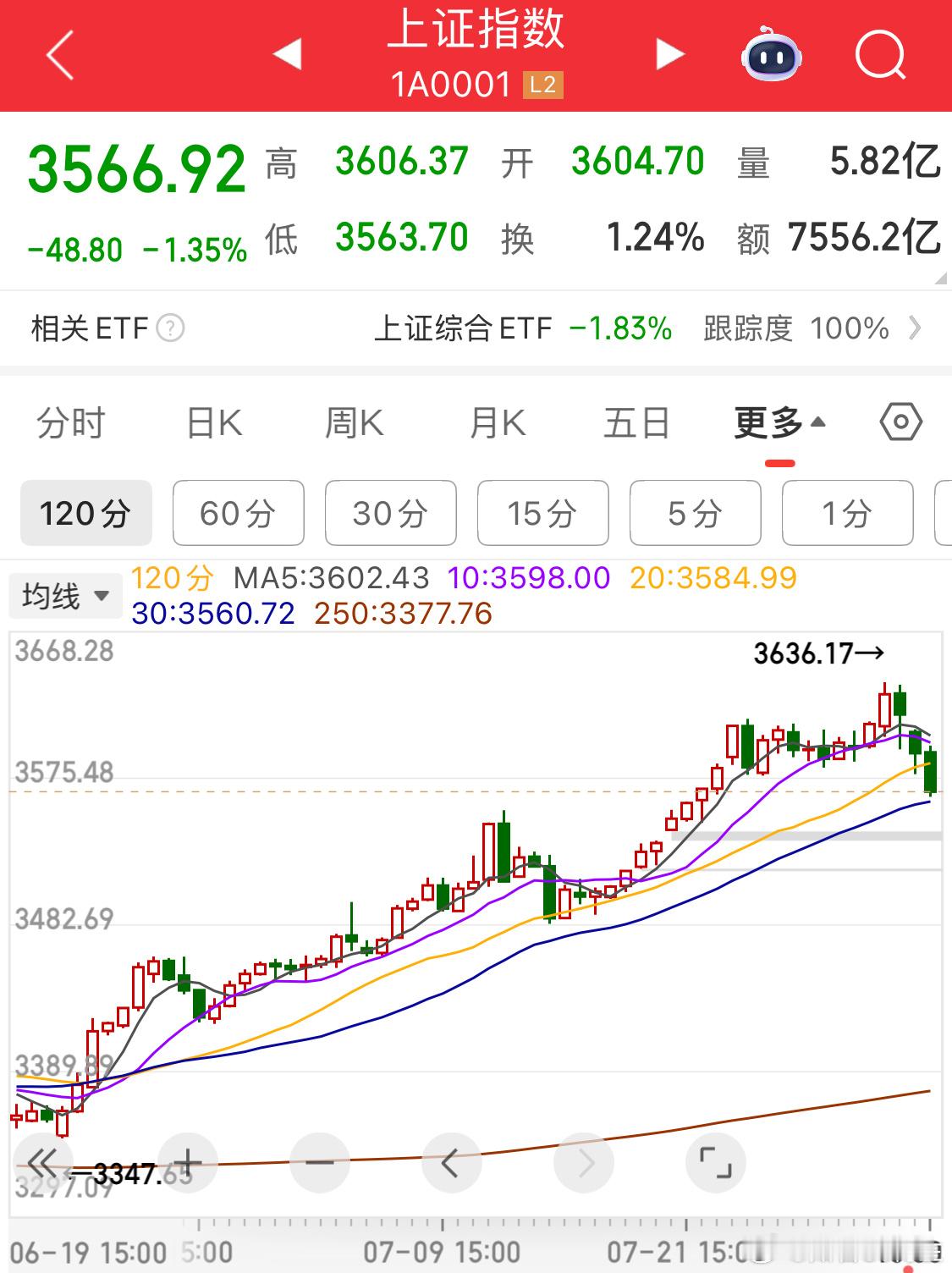Jump to earliest data with double-left arrows

(x=43, y=1163)
